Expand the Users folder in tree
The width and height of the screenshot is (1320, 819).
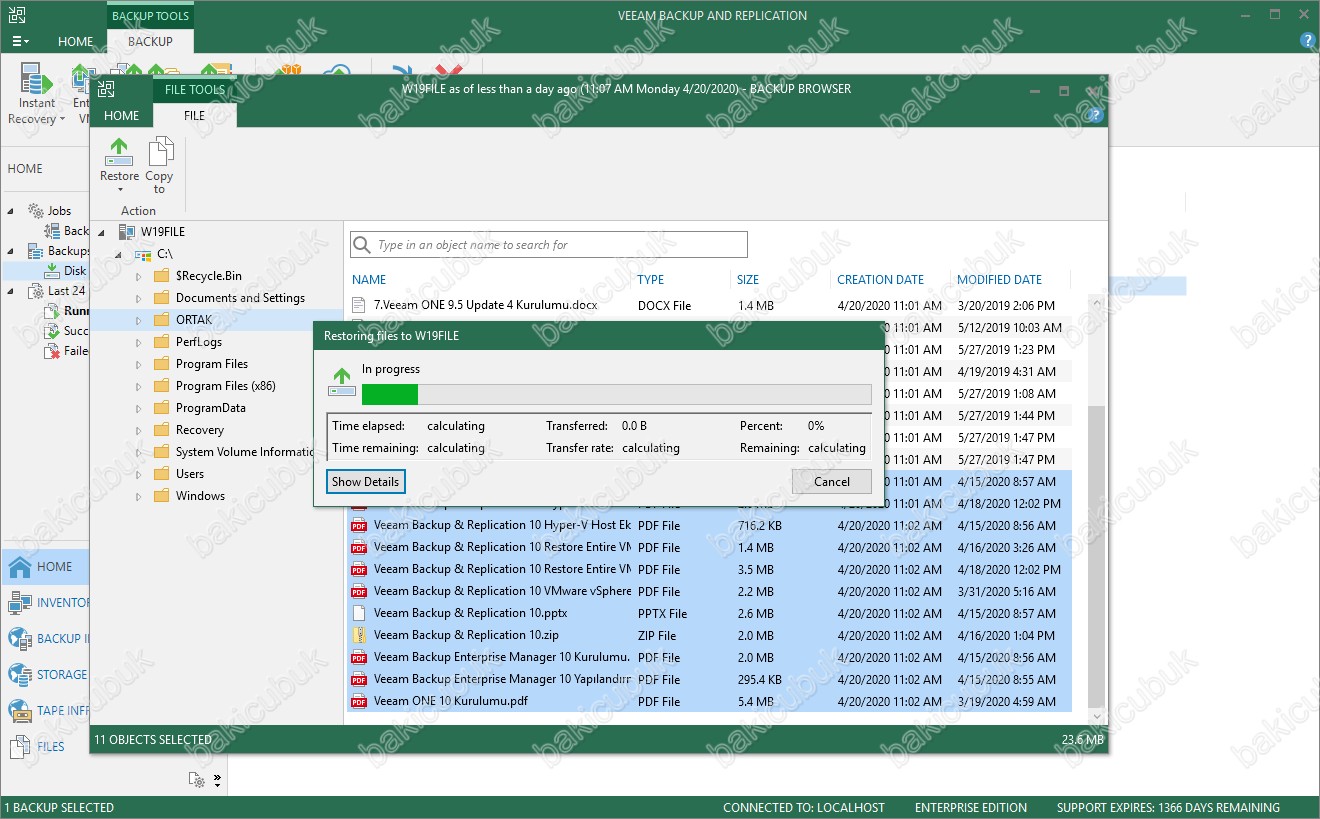pos(139,474)
